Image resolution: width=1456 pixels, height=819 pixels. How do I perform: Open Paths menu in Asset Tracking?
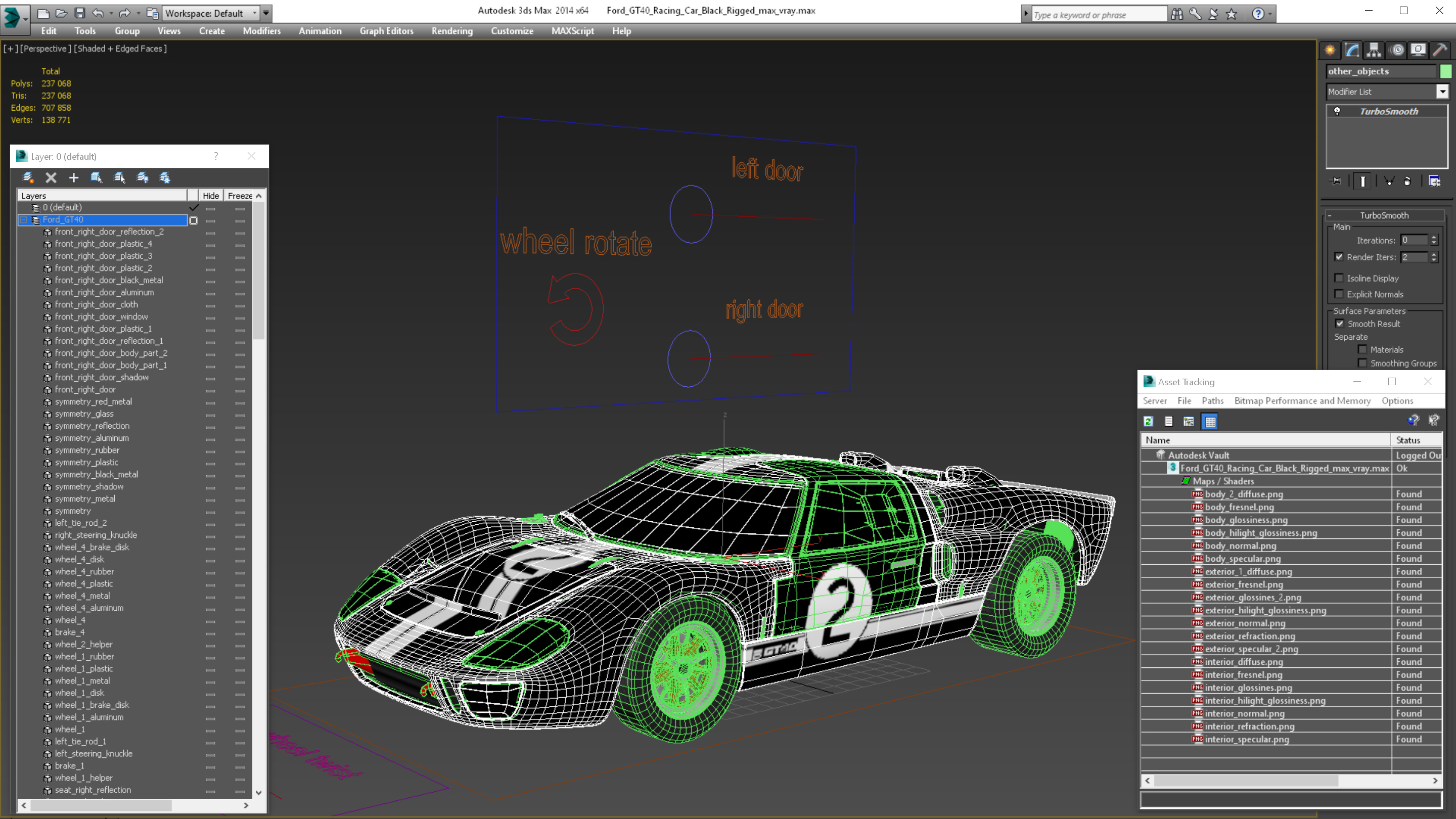click(1212, 401)
